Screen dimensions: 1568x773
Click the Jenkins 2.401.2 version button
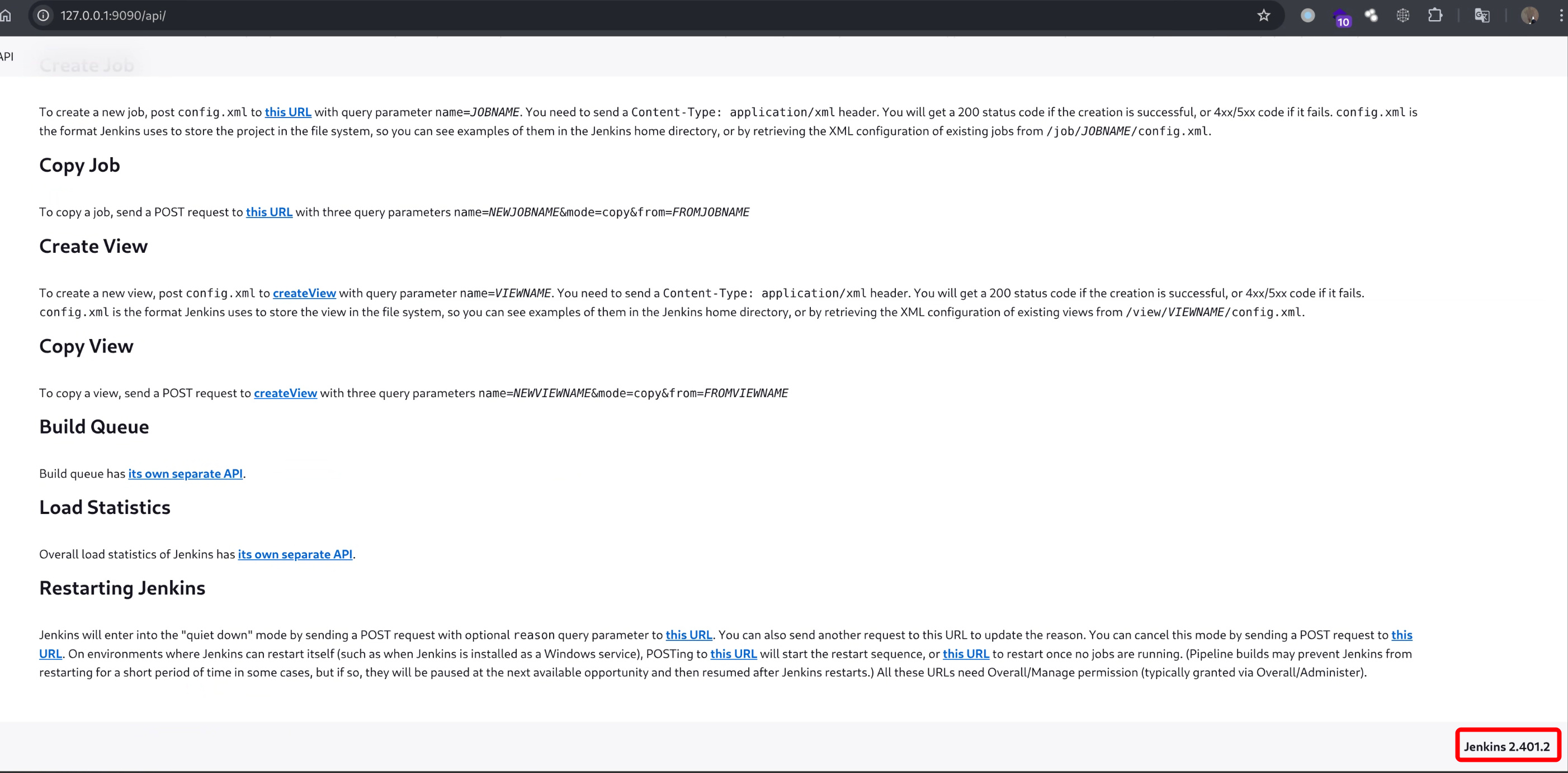1506,746
